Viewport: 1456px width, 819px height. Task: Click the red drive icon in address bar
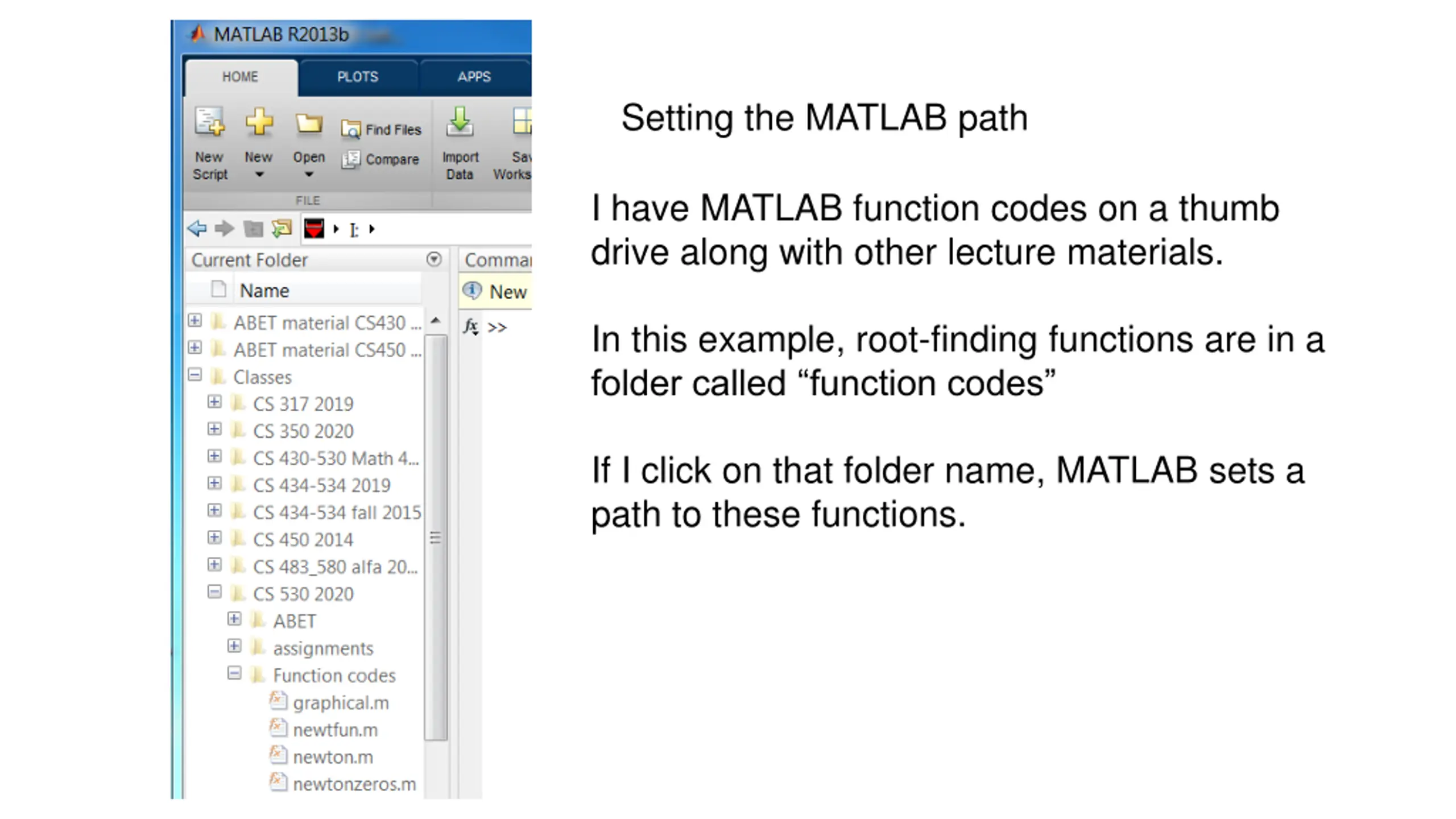pyautogui.click(x=314, y=229)
